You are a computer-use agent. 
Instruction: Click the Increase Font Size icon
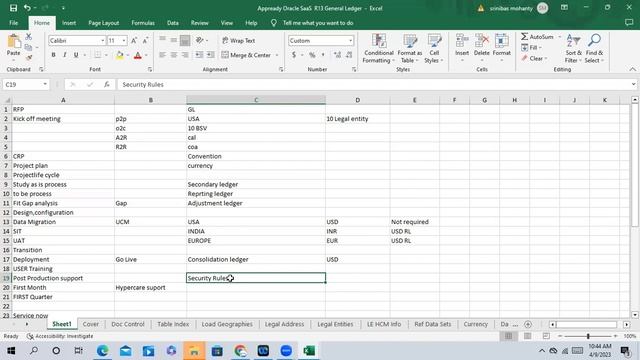pos(134,40)
